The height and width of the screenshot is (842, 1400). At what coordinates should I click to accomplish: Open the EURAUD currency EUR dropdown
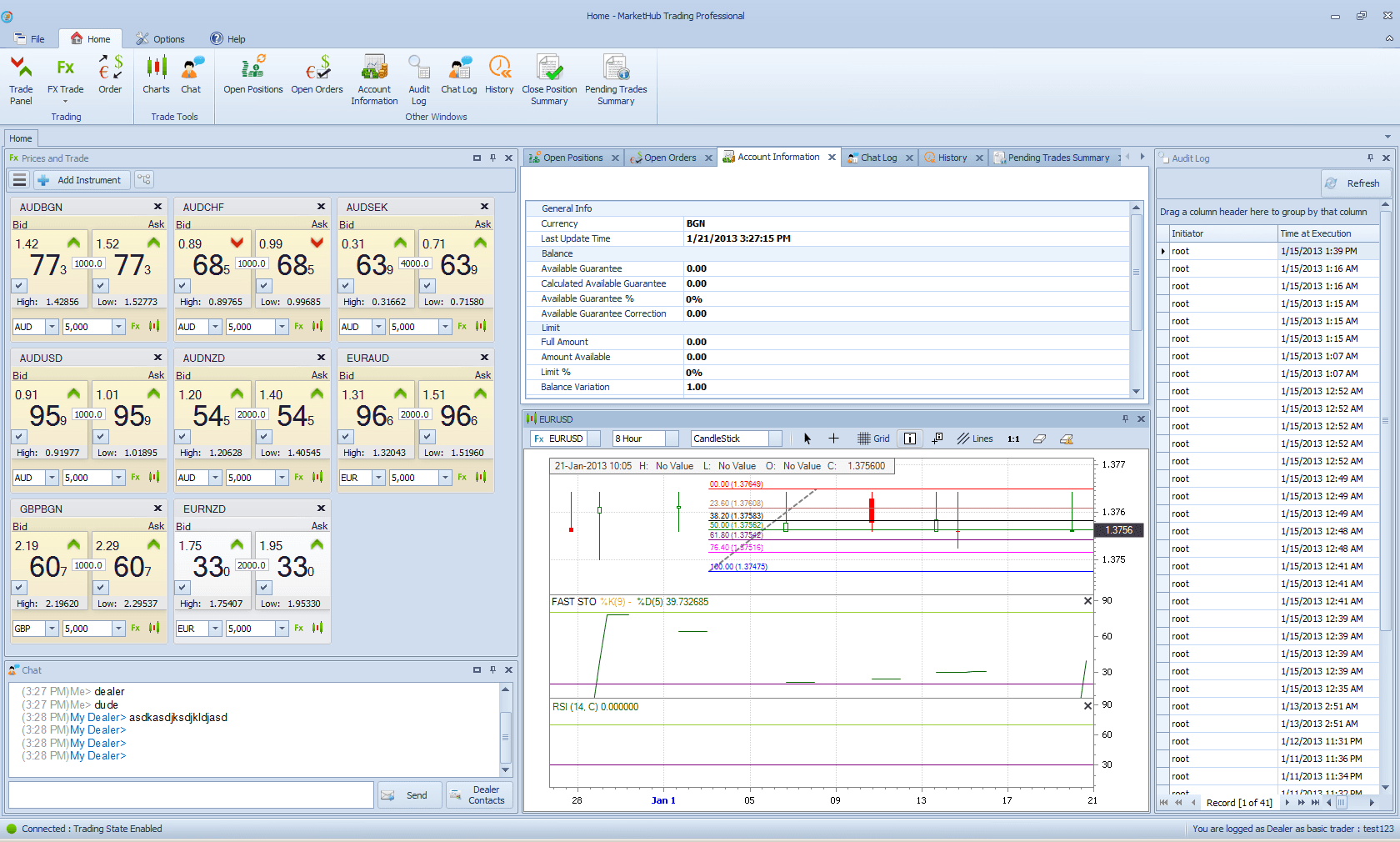click(378, 478)
